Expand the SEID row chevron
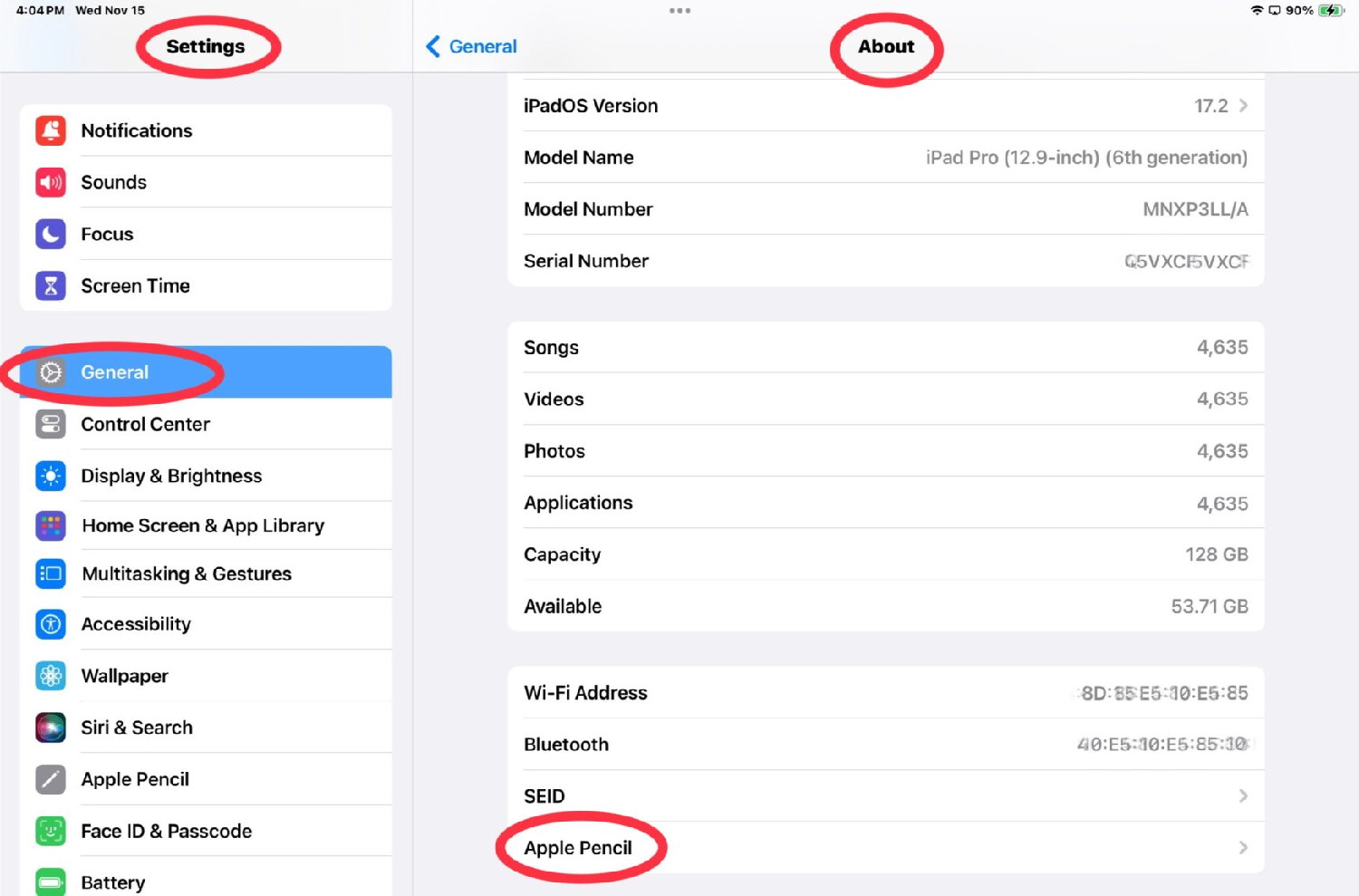Screen dimensions: 1359x896 1243,795
